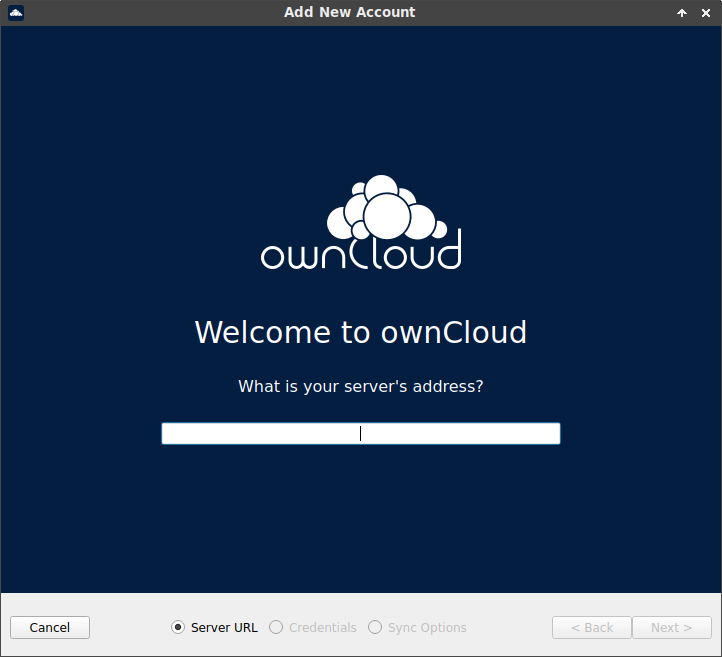Select the Credentials radio step

(x=313, y=628)
